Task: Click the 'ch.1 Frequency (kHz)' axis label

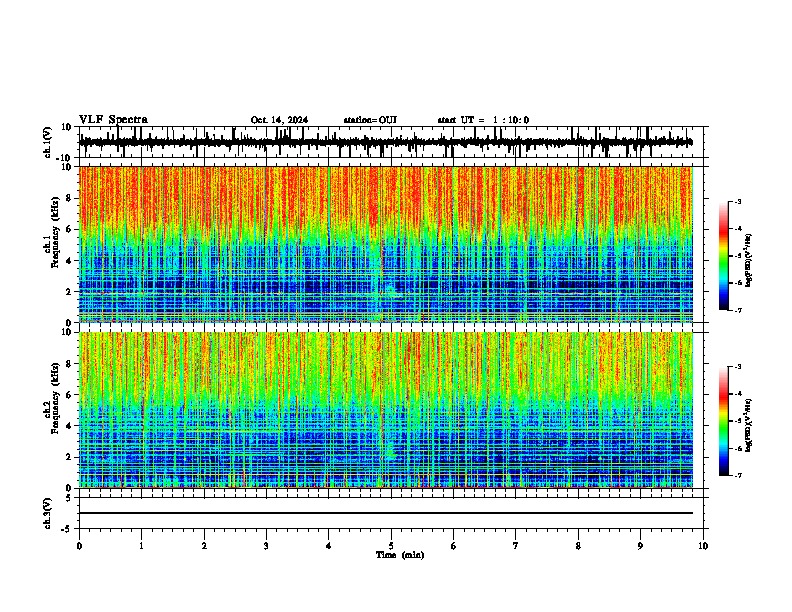Action: point(52,232)
